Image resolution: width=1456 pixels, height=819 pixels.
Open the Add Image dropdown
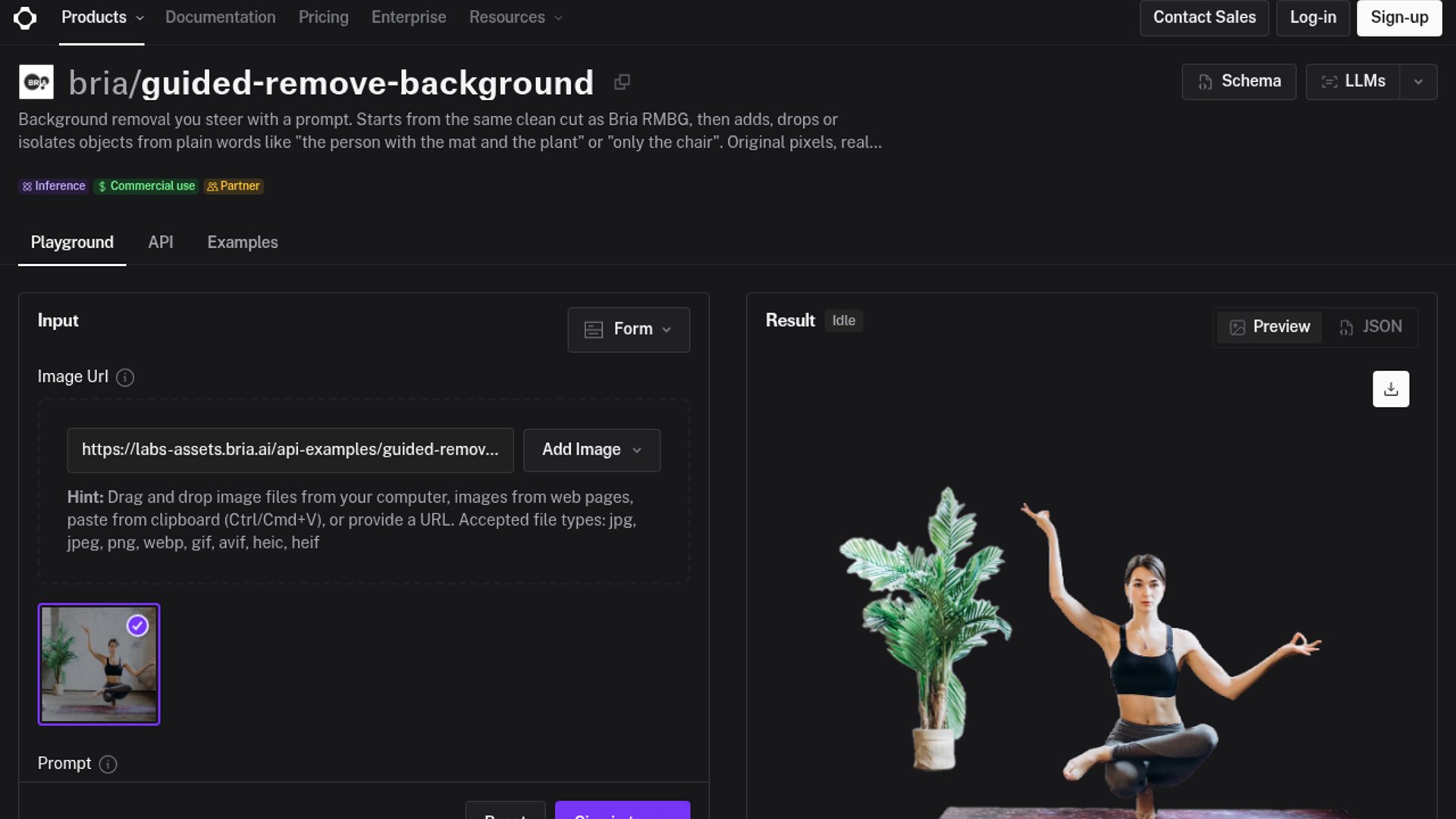591,450
